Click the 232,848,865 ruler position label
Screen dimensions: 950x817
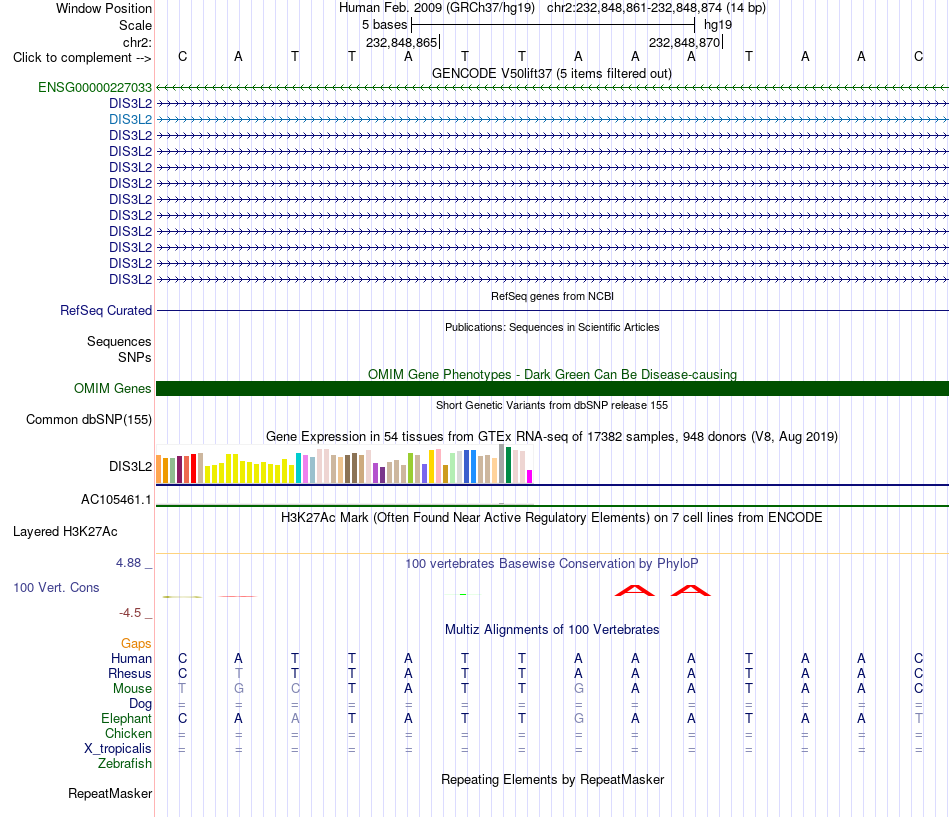click(401, 42)
